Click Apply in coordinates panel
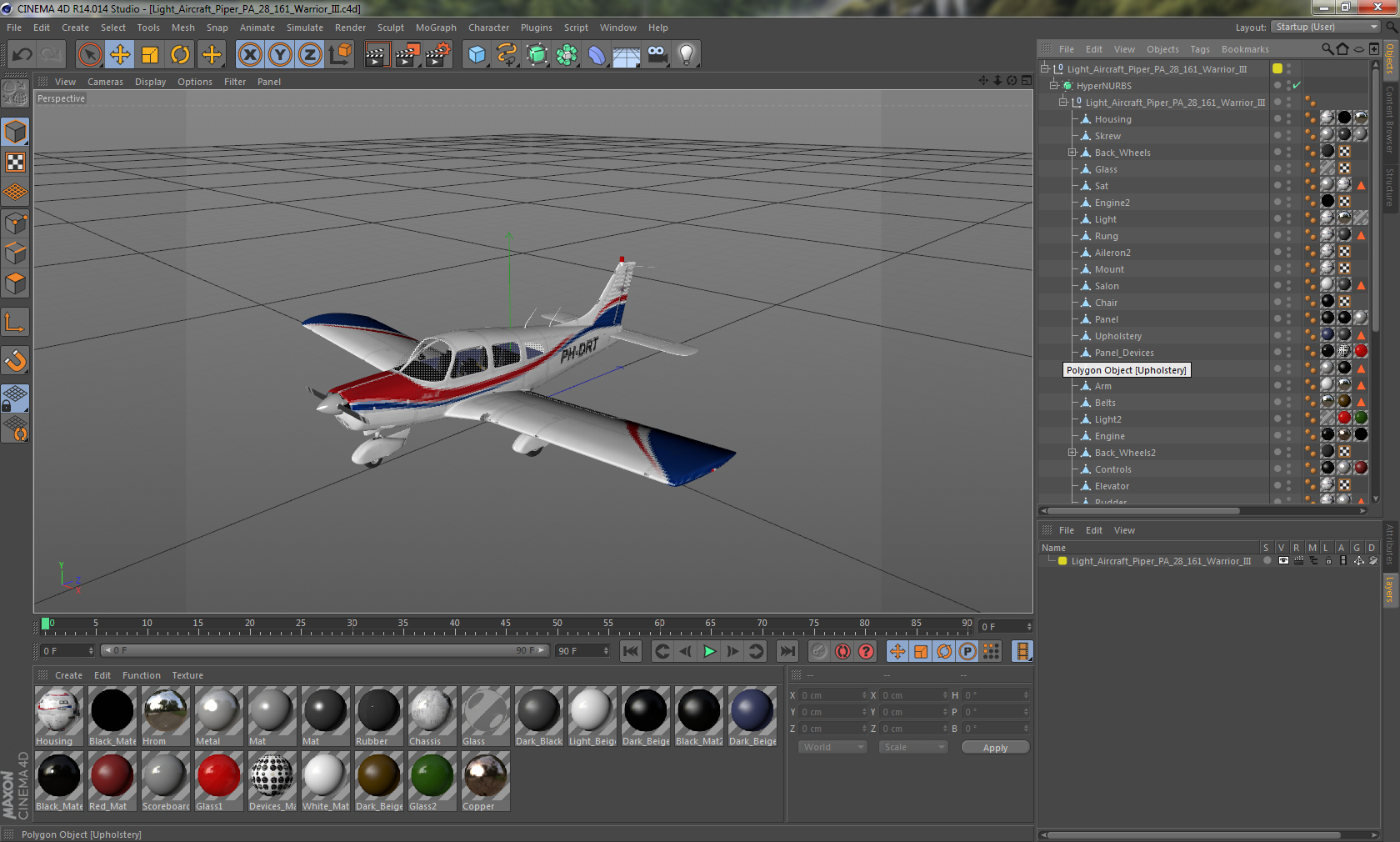The width and height of the screenshot is (1400, 842). click(995, 748)
